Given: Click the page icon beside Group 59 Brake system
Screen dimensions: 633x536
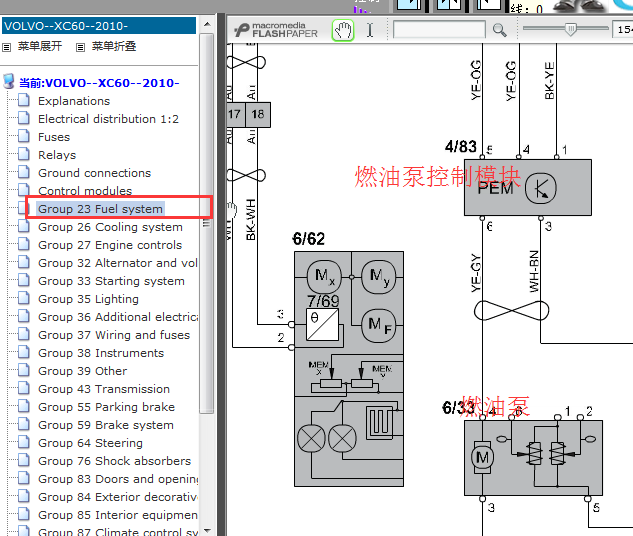Looking at the screenshot, I should click(x=24, y=424).
